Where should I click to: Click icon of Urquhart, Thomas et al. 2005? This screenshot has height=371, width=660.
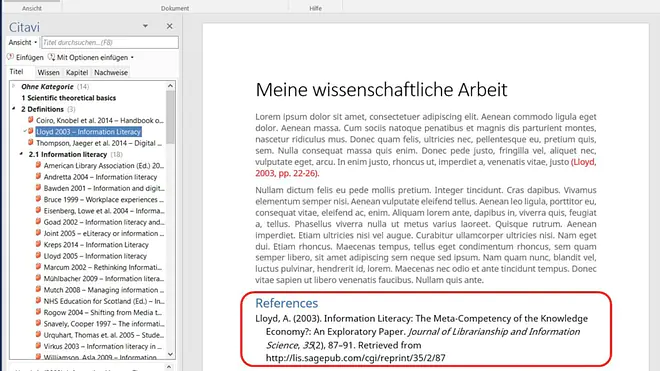(38, 335)
